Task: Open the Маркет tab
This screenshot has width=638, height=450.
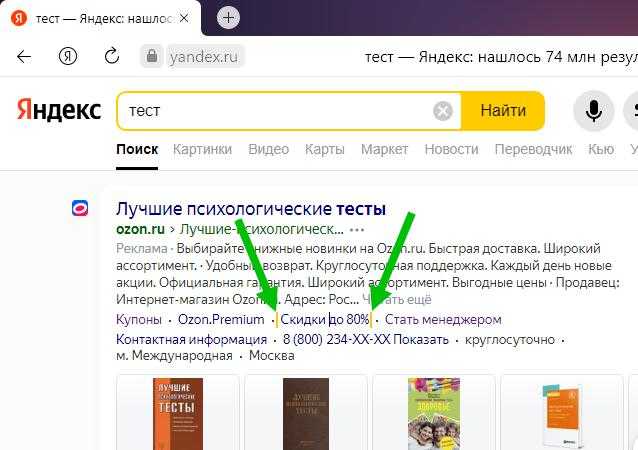Action: tap(385, 149)
